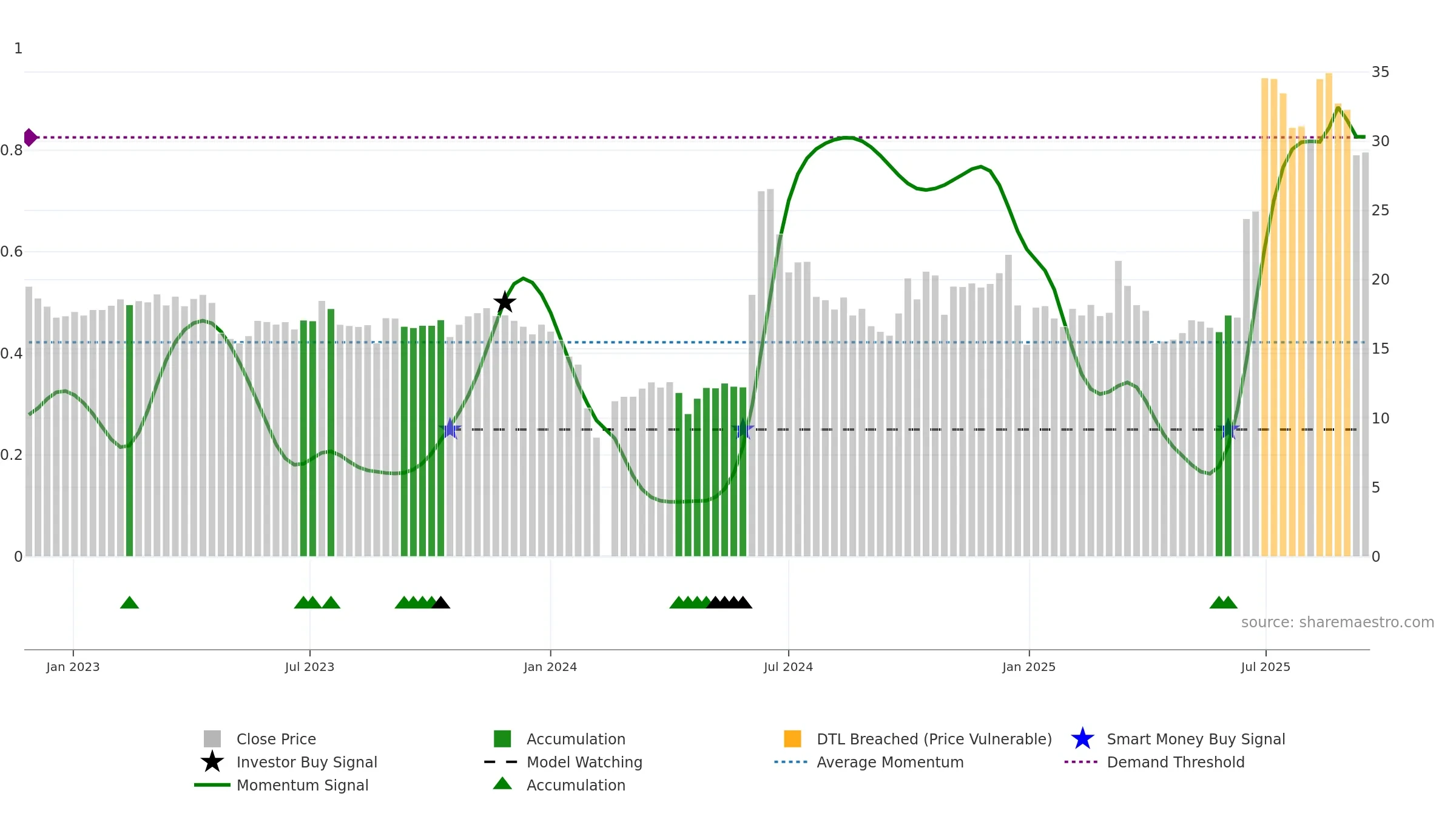Click green triangle Accumulation legend icon
The width and height of the screenshot is (1456, 819).
[502, 784]
